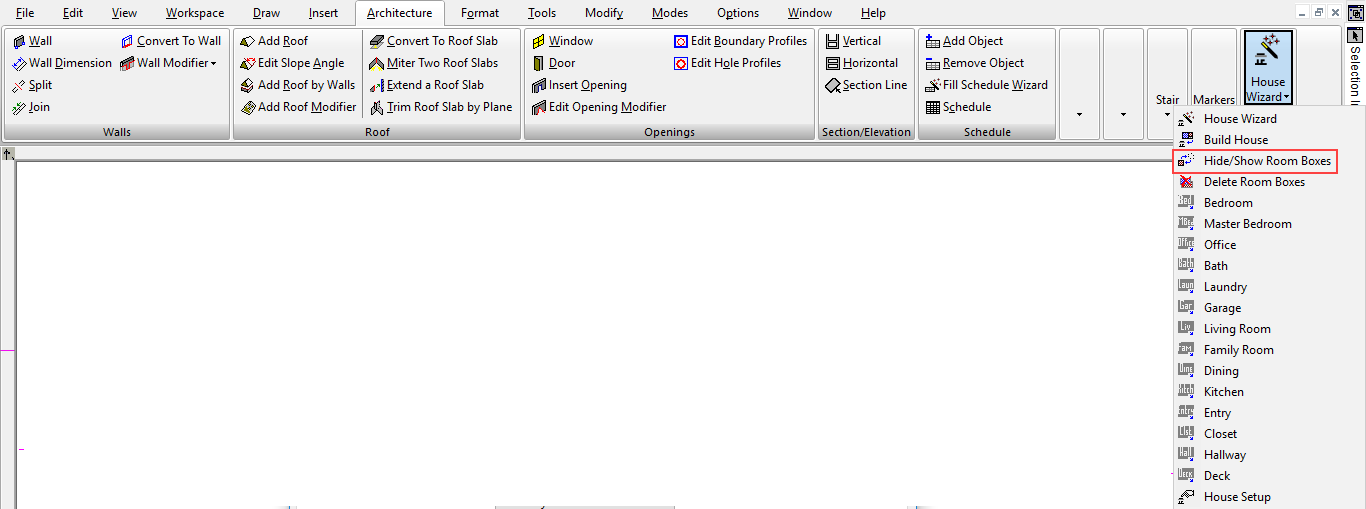Select the Door tool
This screenshot has width=1366, height=509.
click(x=554, y=63)
